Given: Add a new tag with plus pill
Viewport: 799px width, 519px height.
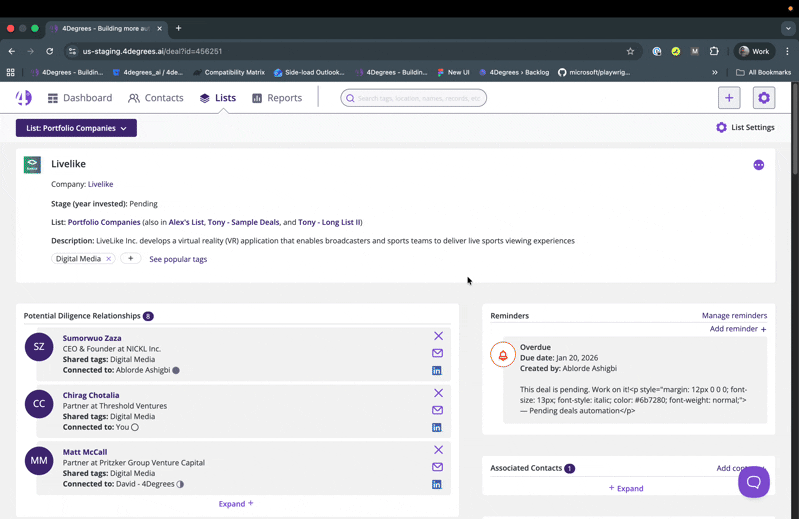Looking at the screenshot, I should tap(130, 259).
